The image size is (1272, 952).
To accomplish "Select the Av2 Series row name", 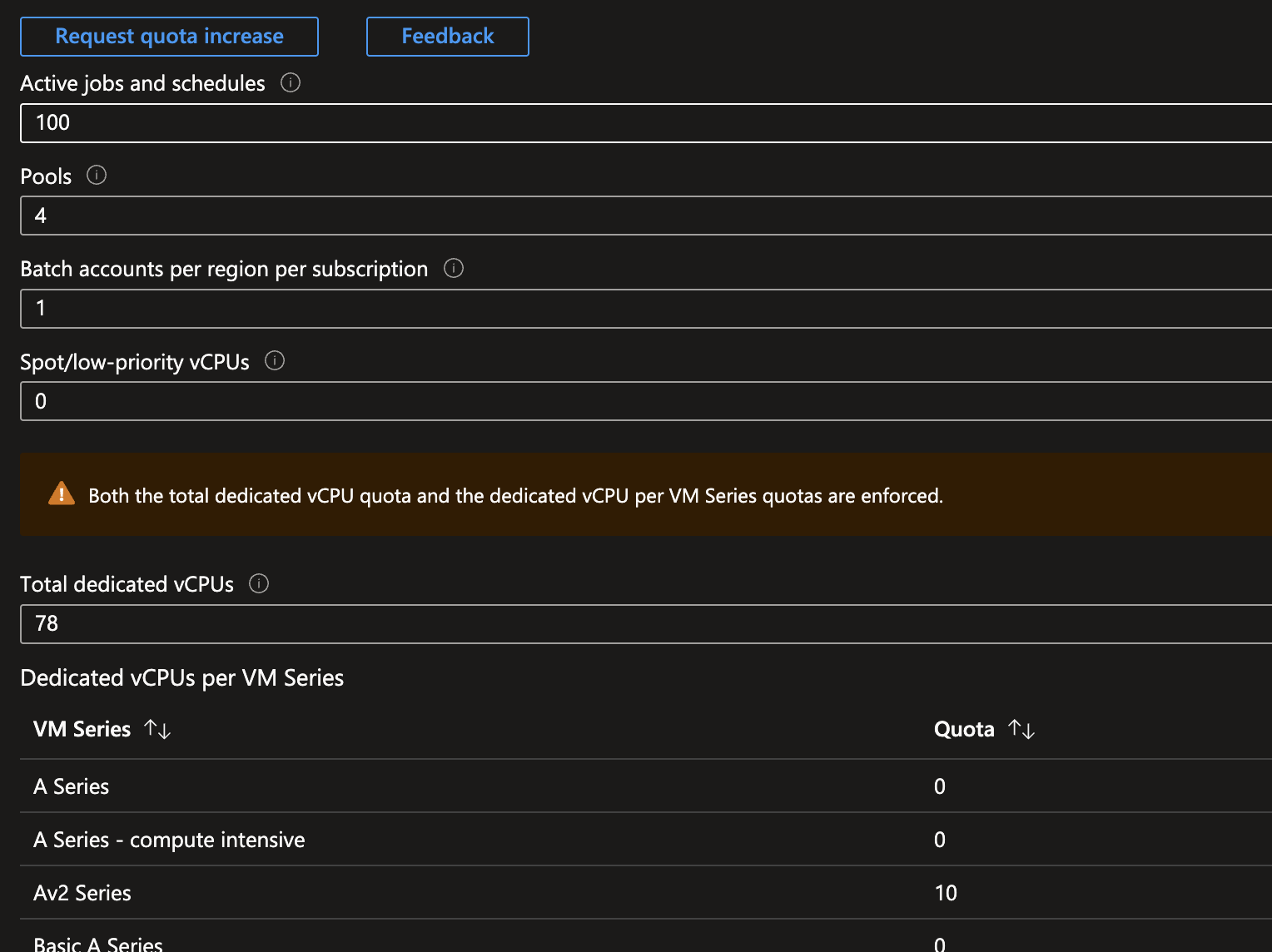I will [82, 893].
